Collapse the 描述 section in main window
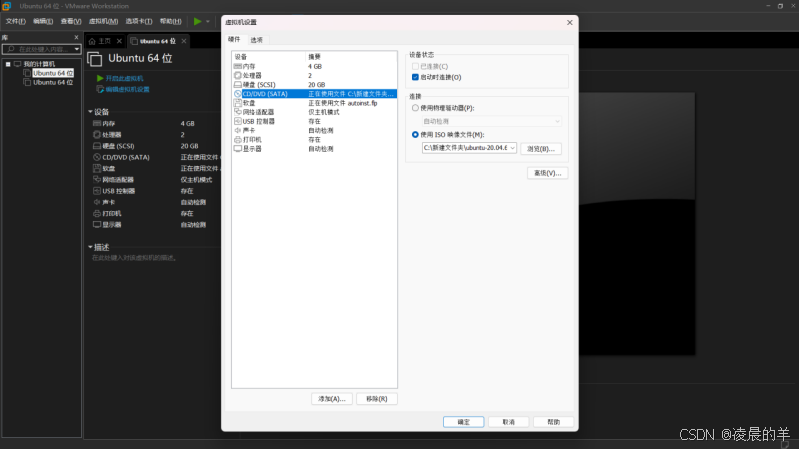The image size is (799, 449). coord(90,247)
